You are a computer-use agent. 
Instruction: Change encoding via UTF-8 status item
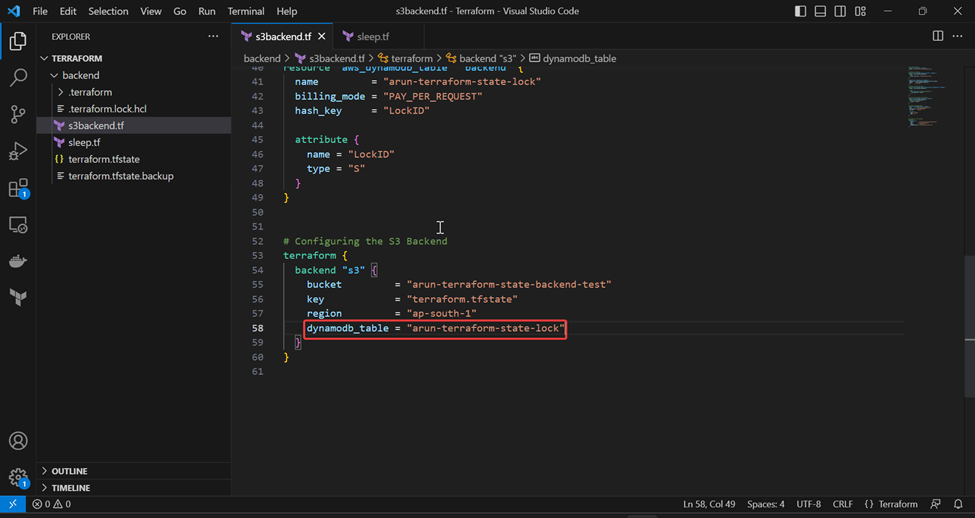click(809, 504)
